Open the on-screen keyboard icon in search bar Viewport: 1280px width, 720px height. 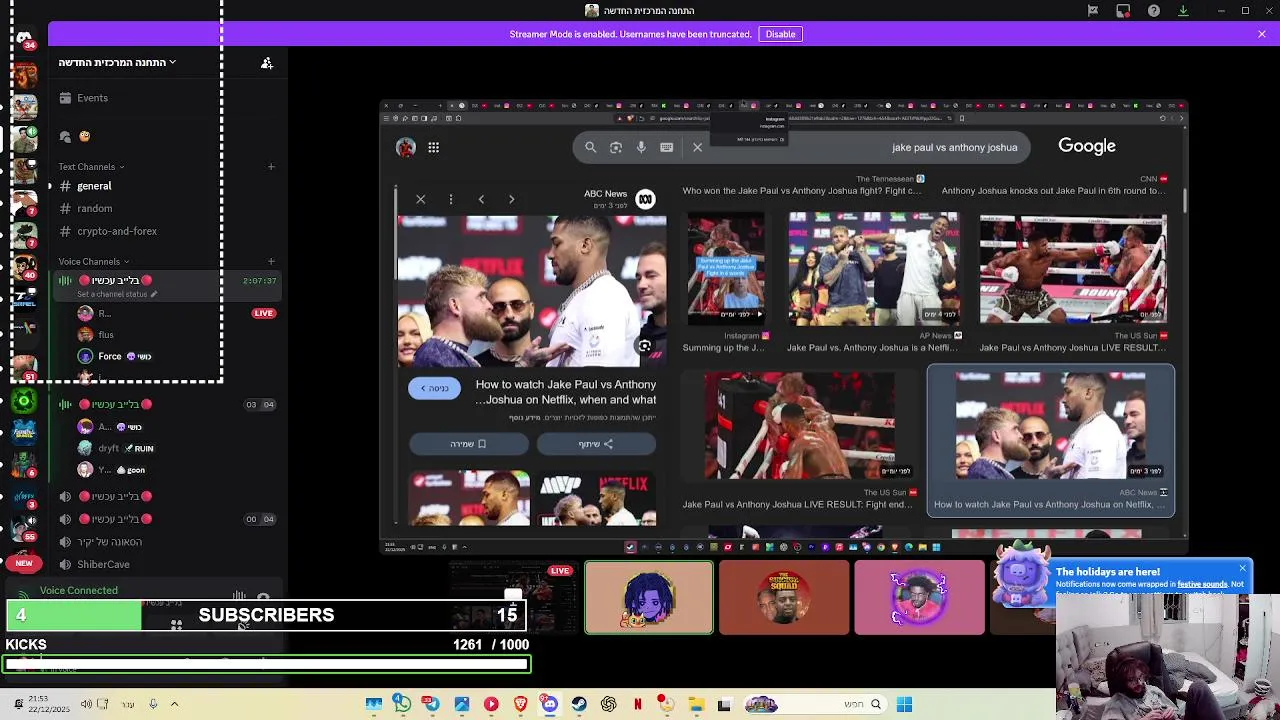pyautogui.click(x=666, y=148)
